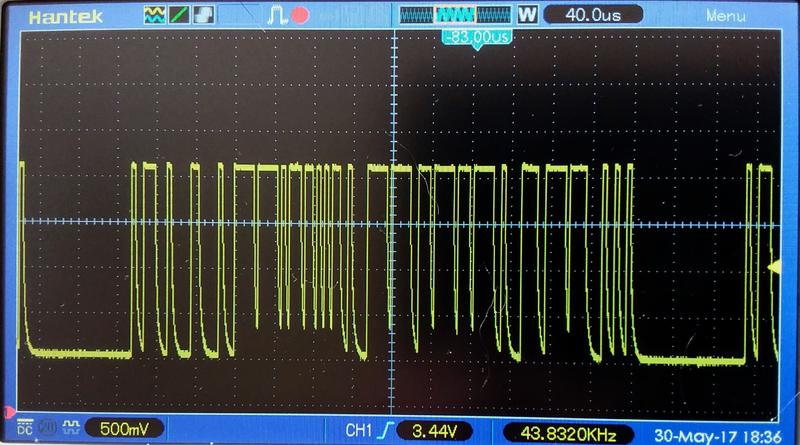Click the rising edge trigger slope icon

pyautogui.click(x=385, y=430)
